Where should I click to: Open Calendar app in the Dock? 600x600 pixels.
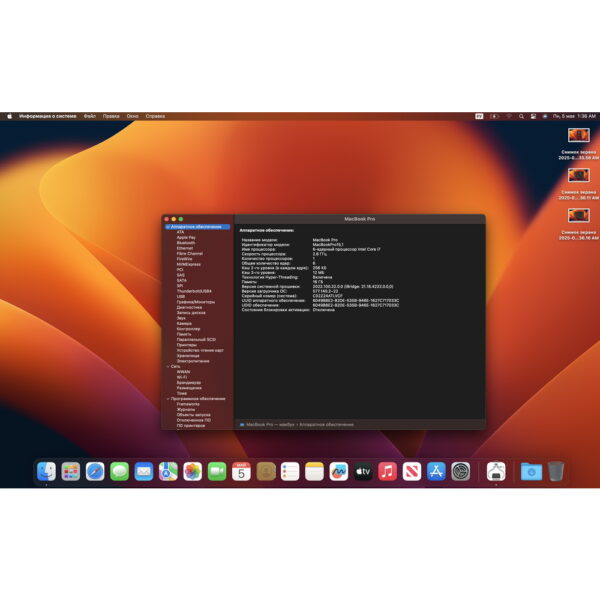click(x=241, y=471)
